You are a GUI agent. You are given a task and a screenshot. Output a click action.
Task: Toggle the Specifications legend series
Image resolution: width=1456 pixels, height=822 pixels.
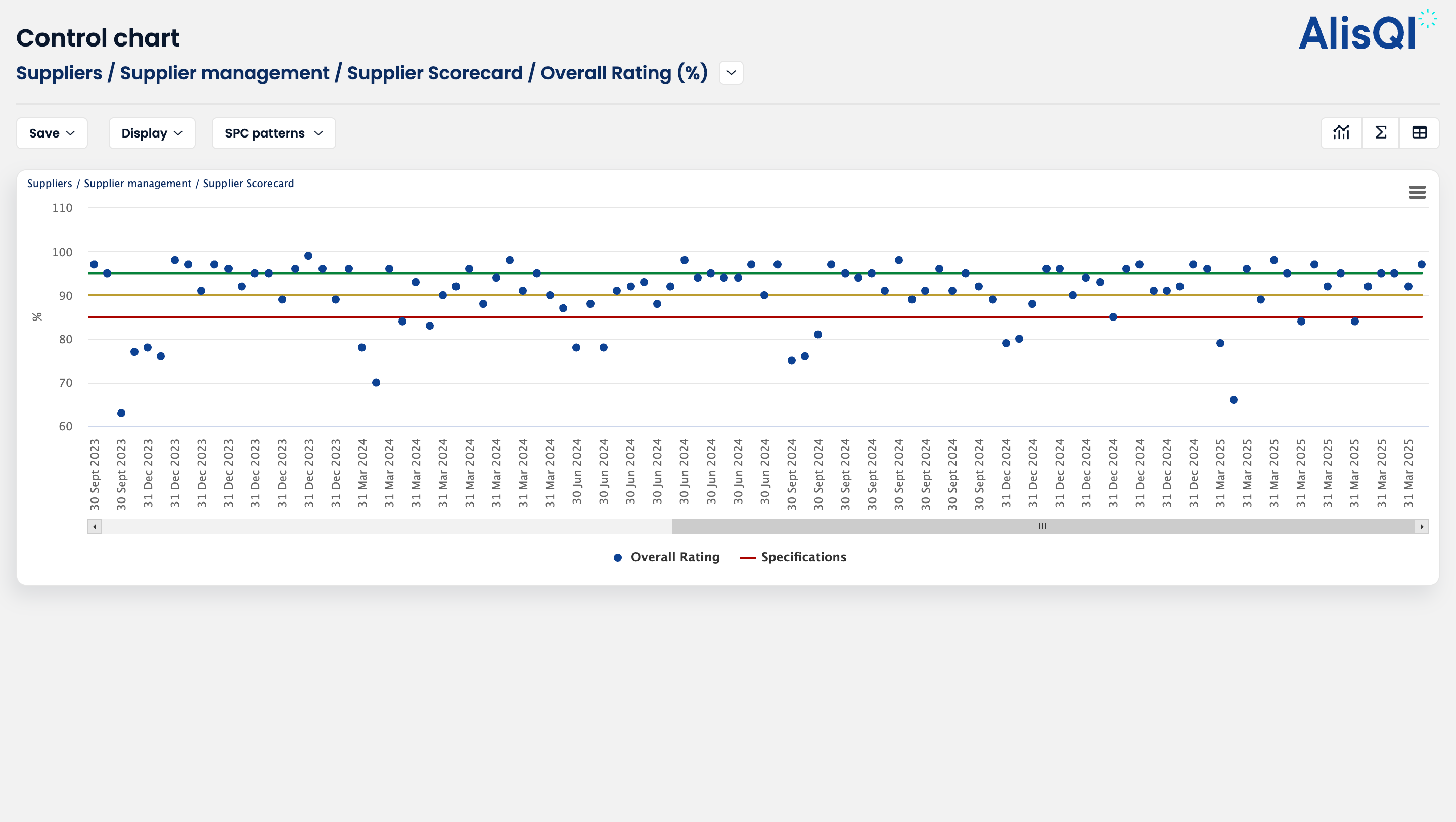coord(793,557)
